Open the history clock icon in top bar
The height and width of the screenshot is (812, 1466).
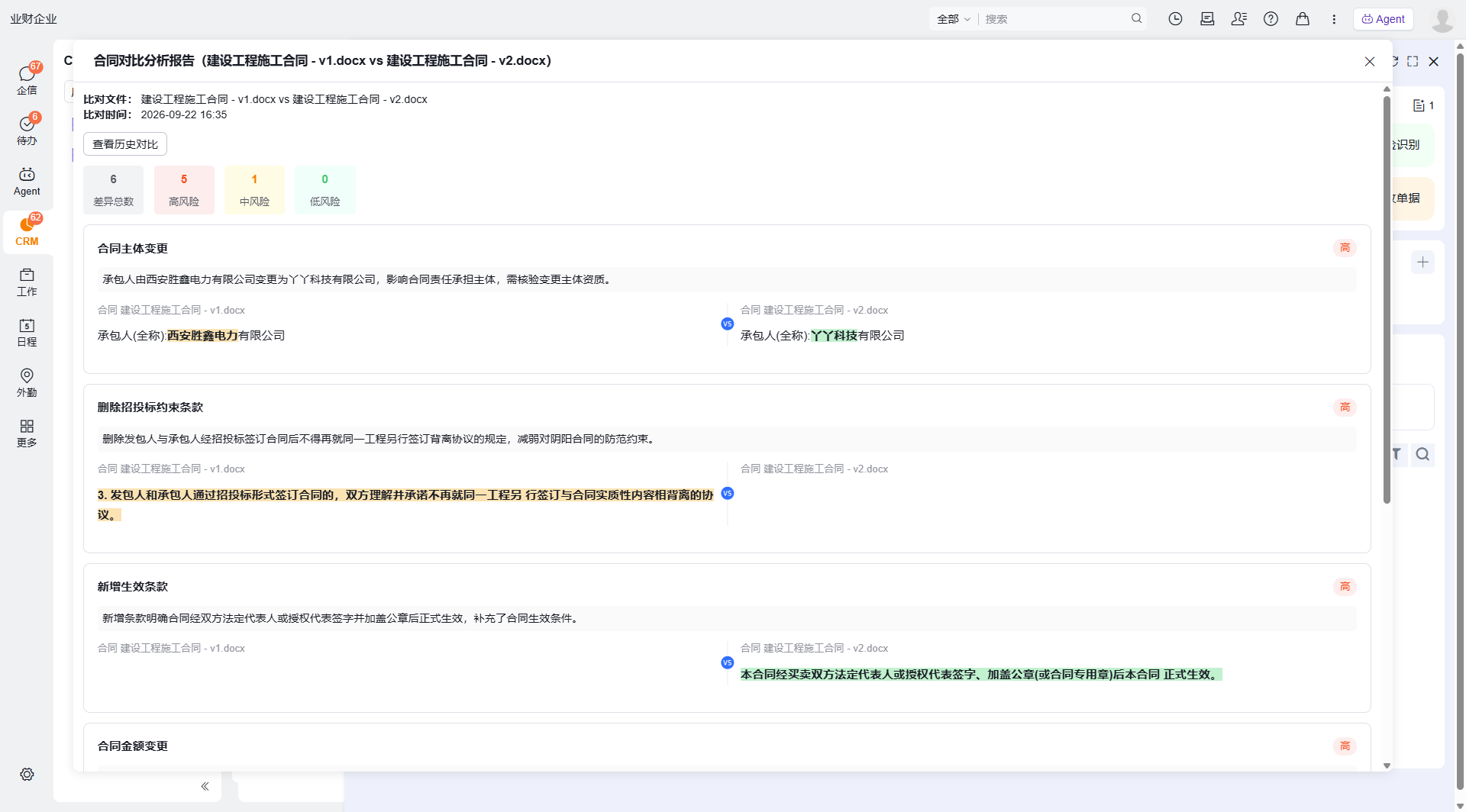click(1175, 19)
